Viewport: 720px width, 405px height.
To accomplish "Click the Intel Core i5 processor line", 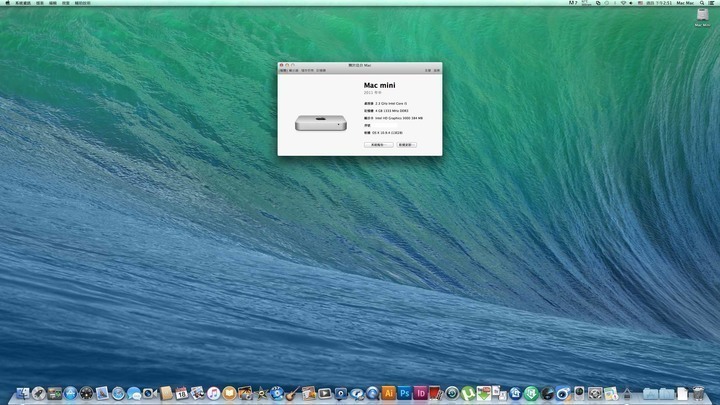I will pos(385,103).
